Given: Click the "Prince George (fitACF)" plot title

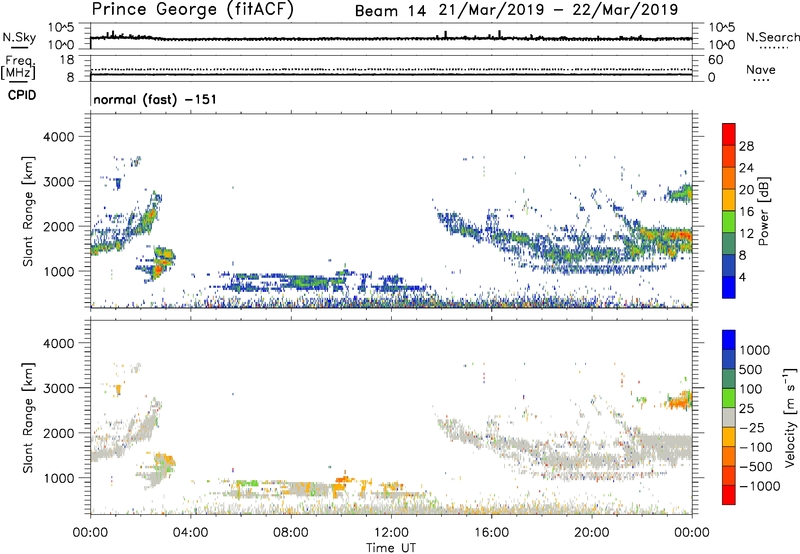Looking at the screenshot, I should pyautogui.click(x=192, y=9).
